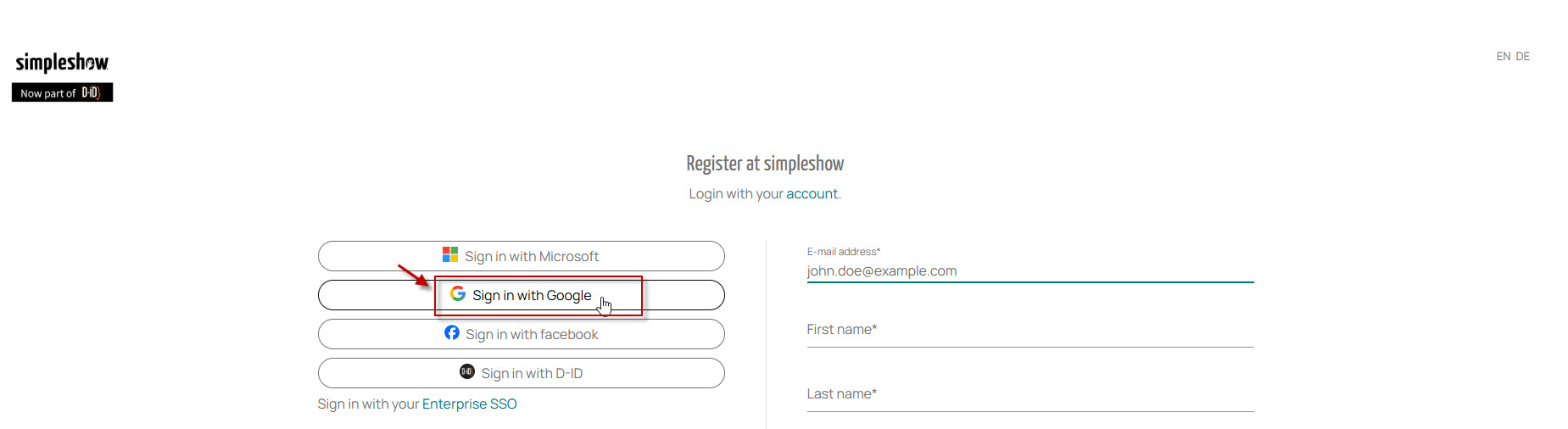The width and height of the screenshot is (1568, 429).
Task: Click into the First name field
Action: click(x=1030, y=331)
